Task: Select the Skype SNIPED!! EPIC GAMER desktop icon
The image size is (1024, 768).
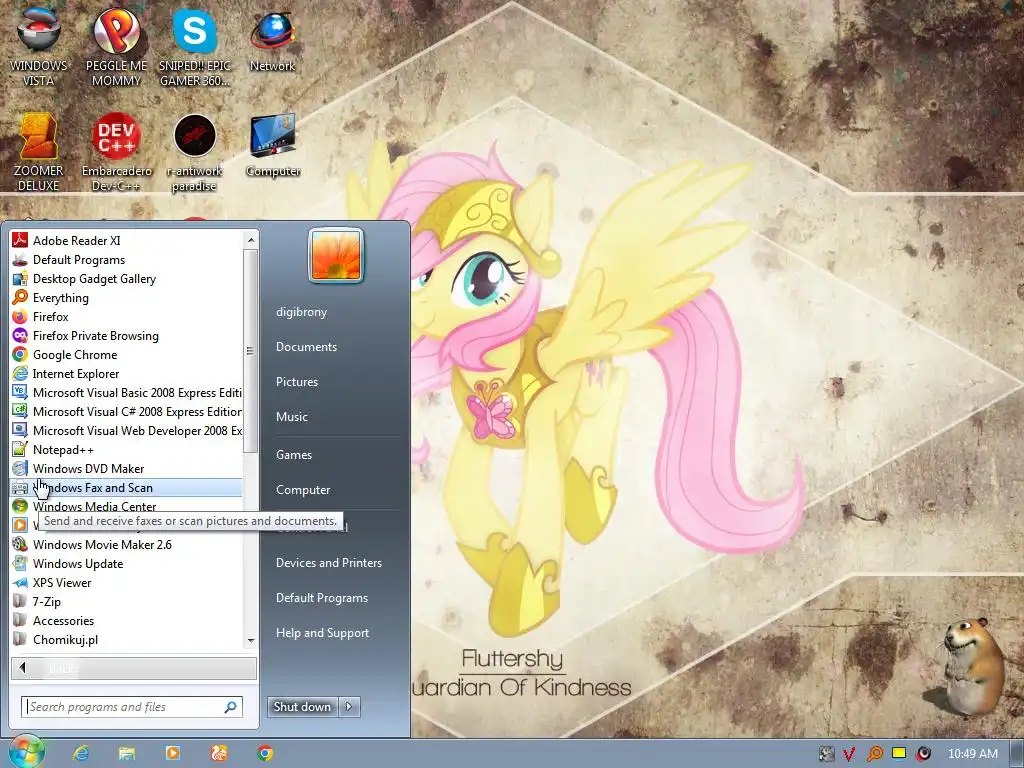Action: 195,46
